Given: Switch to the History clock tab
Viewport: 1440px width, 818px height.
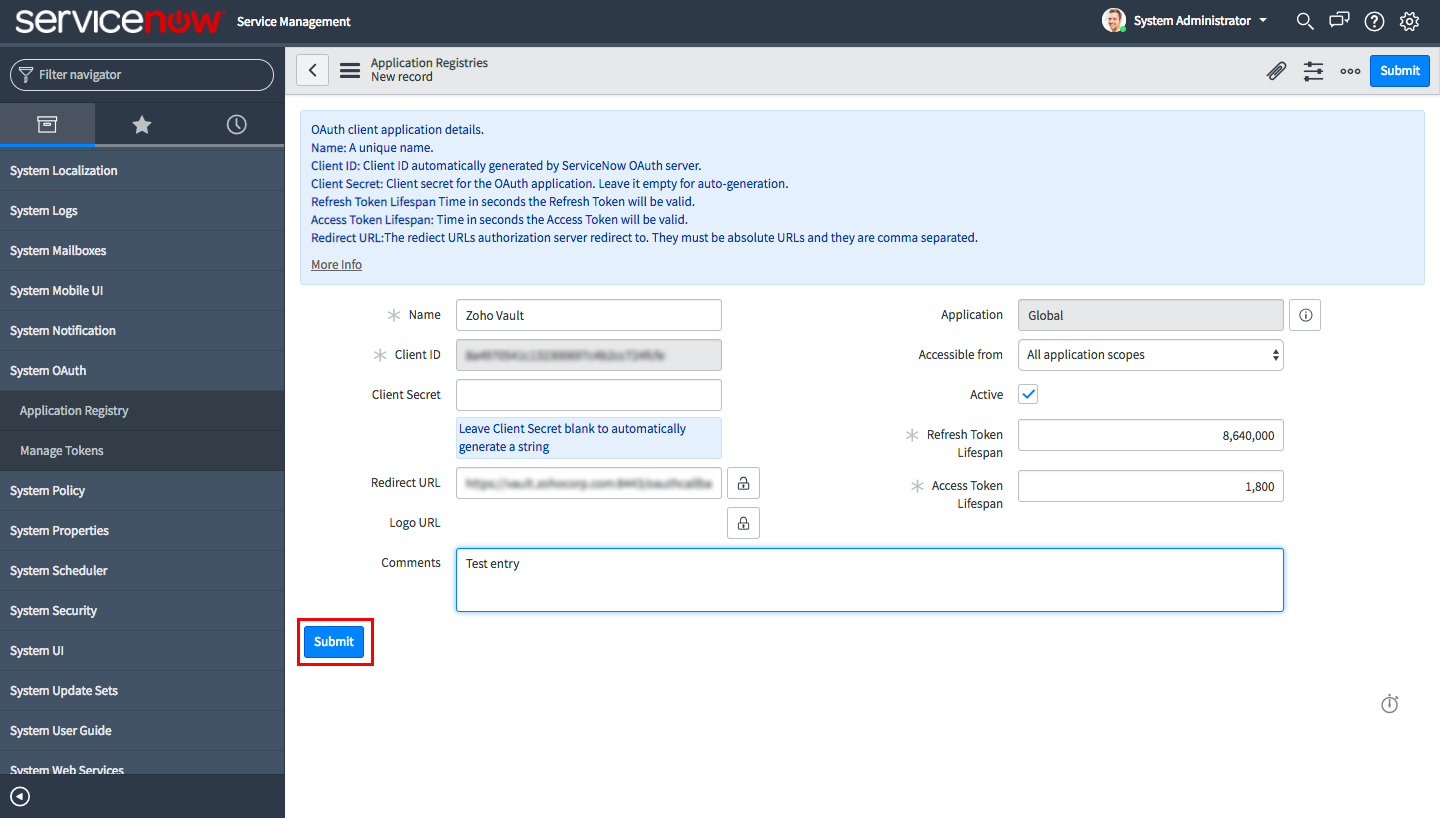Looking at the screenshot, I should pos(236,124).
